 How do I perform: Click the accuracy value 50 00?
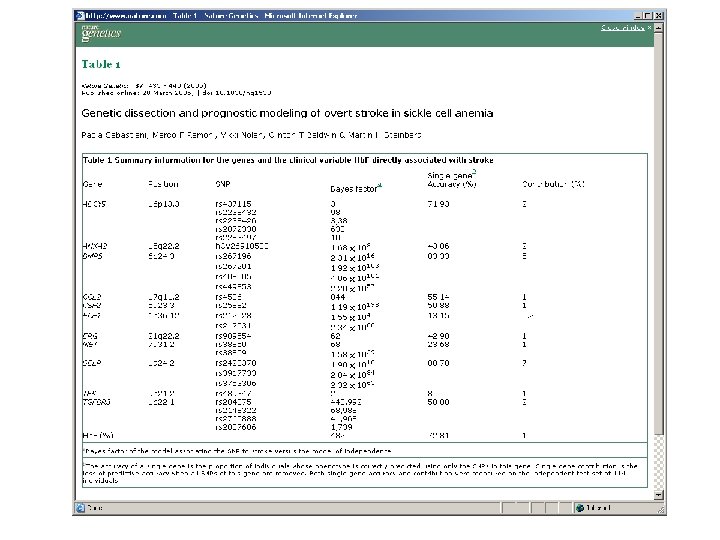pos(438,402)
